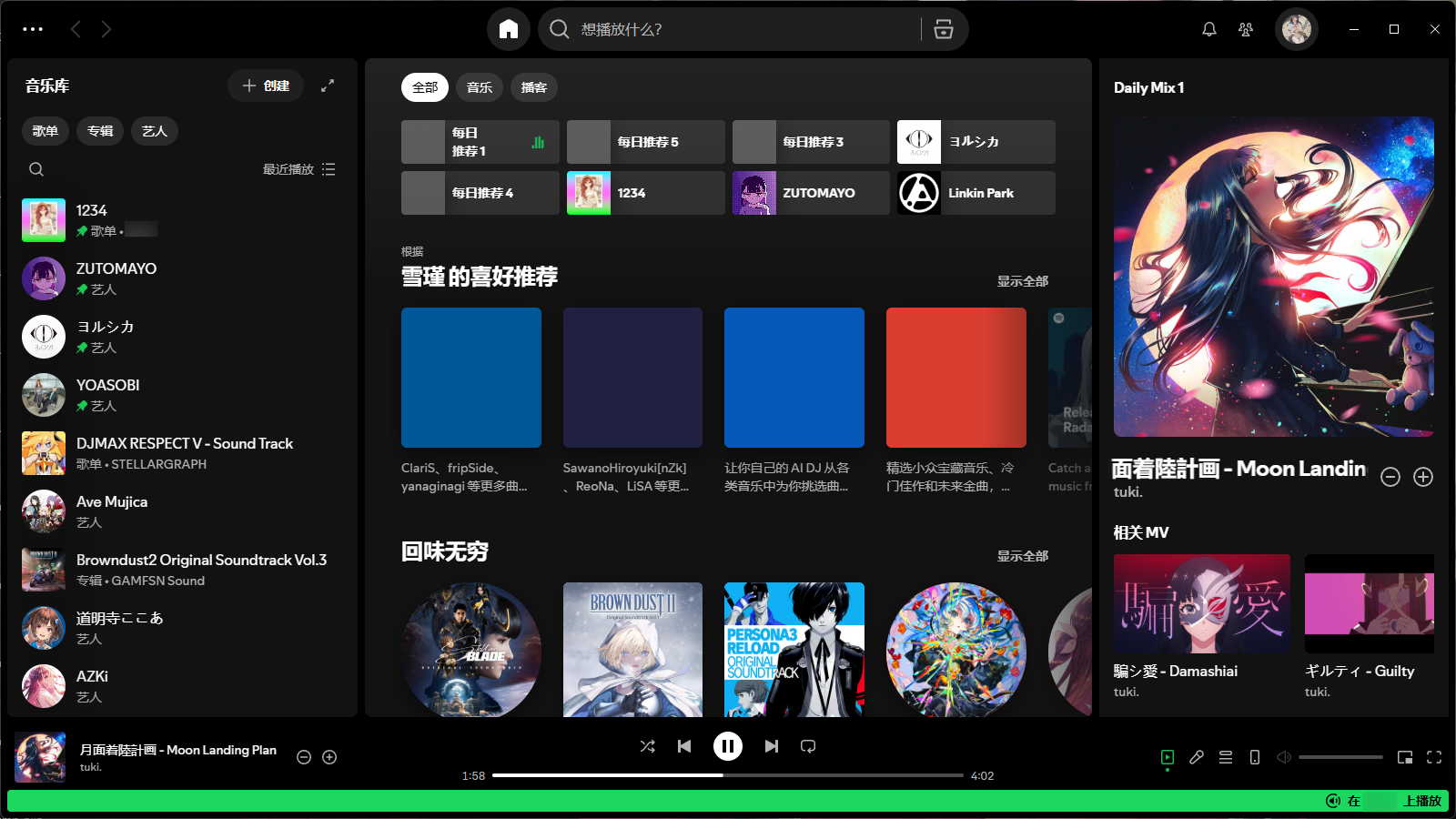Open the play queue icon

point(1226,757)
